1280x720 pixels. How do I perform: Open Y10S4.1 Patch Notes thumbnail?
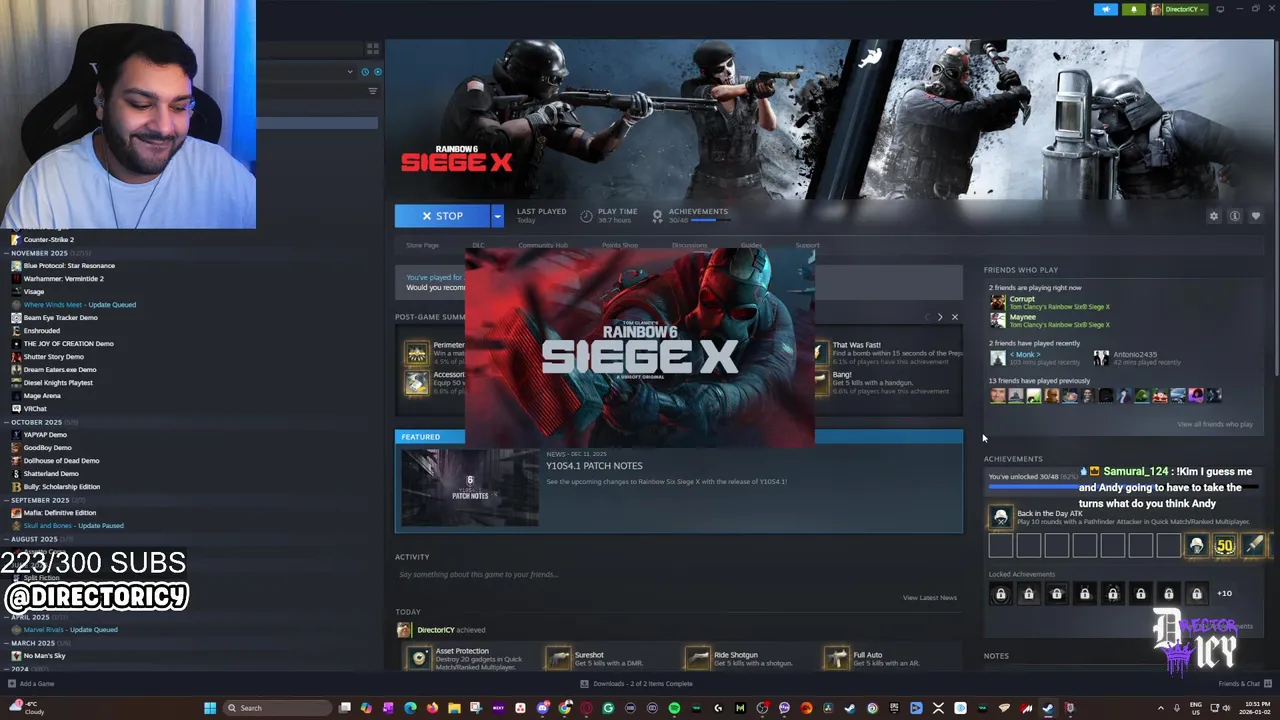pyautogui.click(x=470, y=487)
